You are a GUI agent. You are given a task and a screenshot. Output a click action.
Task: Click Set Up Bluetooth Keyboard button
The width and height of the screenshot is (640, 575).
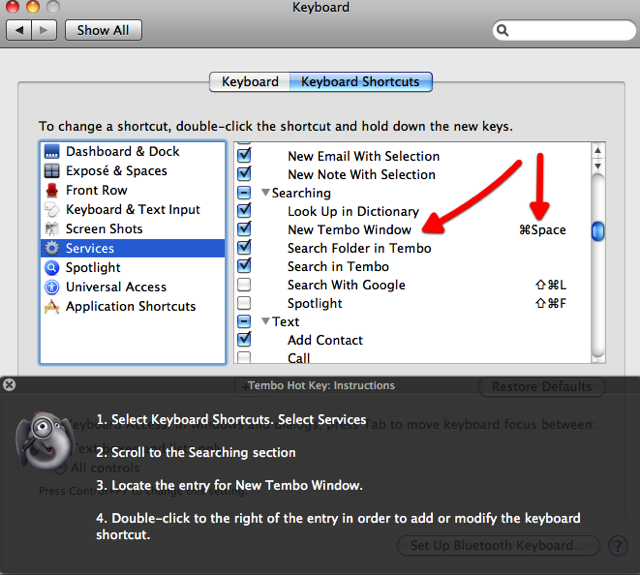(498, 546)
